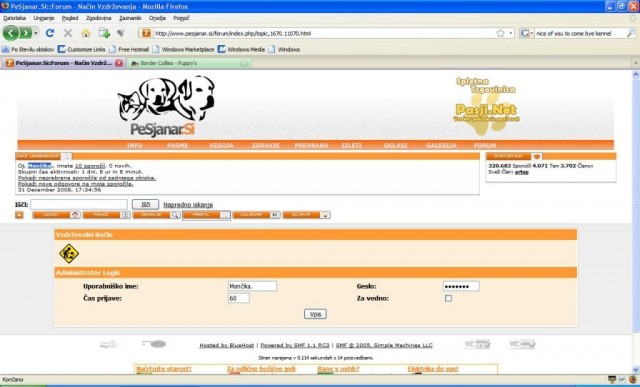Click the Vpis login button
This screenshot has width=640, height=387.
(315, 314)
